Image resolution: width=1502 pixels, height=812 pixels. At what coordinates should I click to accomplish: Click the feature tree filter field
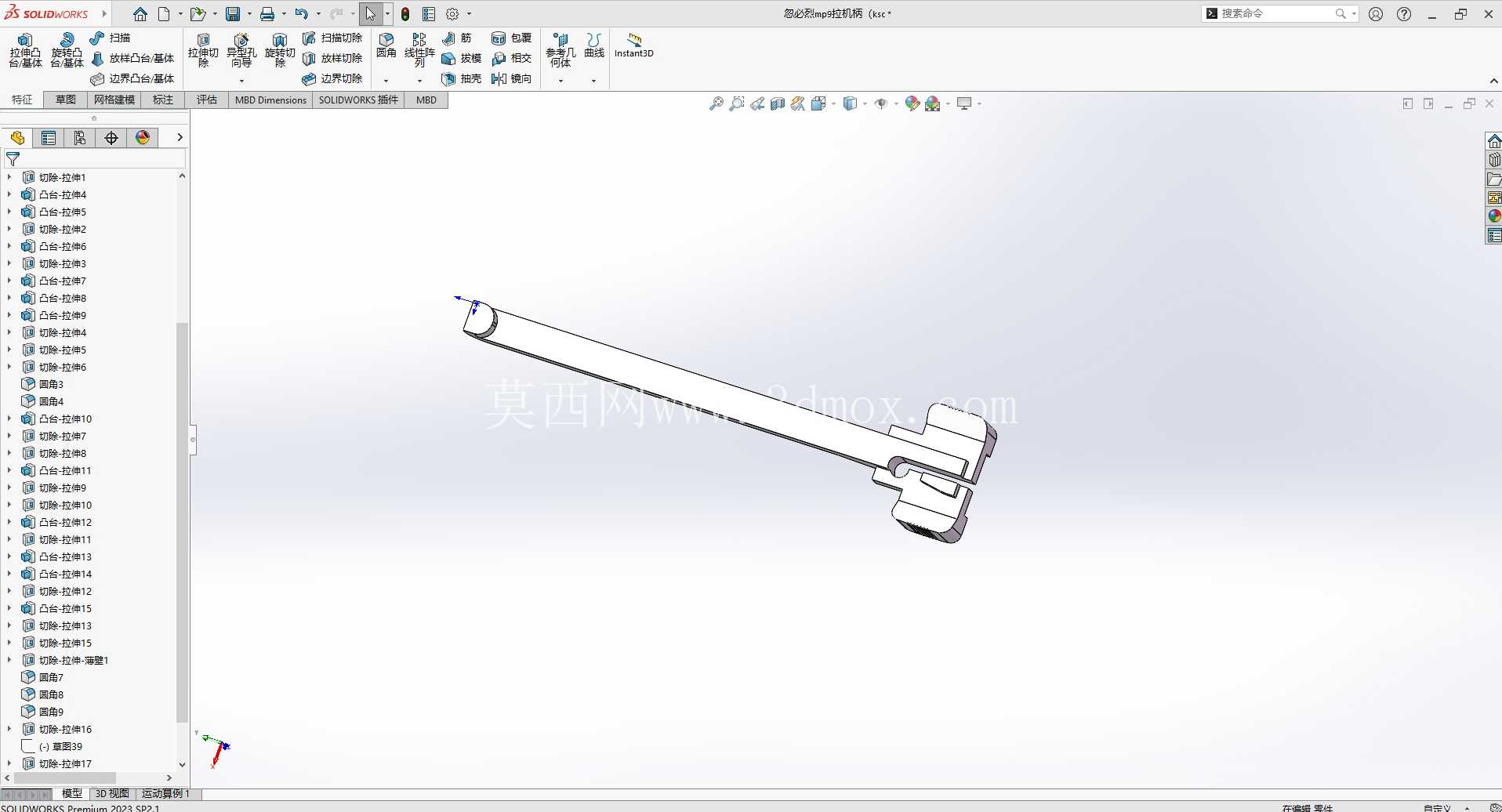coord(95,159)
